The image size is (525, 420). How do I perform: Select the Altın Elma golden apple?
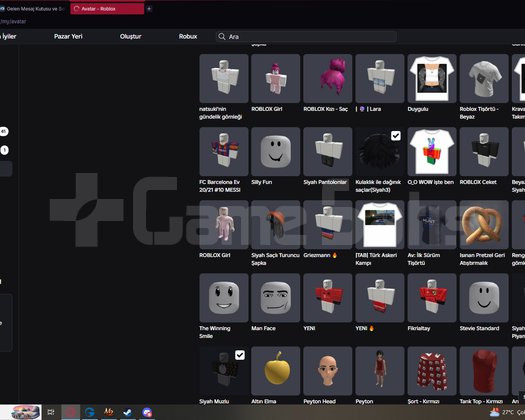276,371
